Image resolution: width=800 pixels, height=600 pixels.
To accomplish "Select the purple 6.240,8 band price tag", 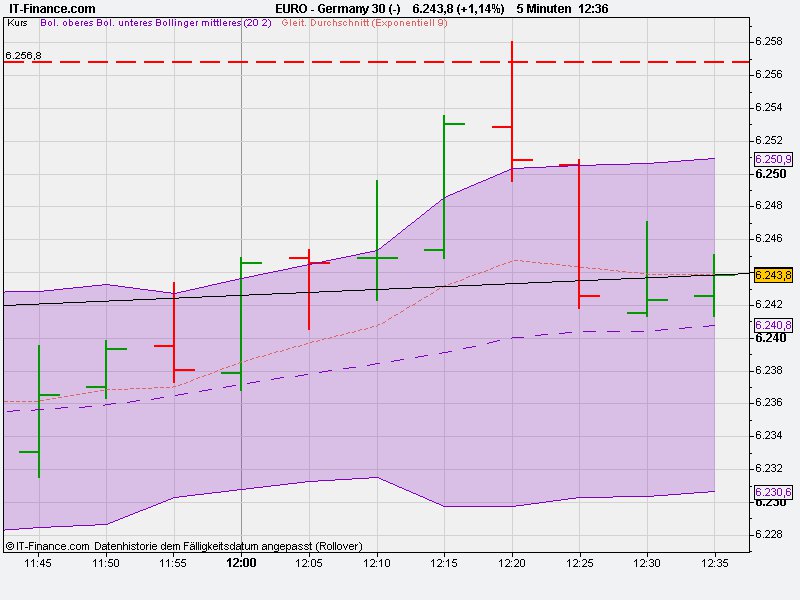I will (x=772, y=324).
